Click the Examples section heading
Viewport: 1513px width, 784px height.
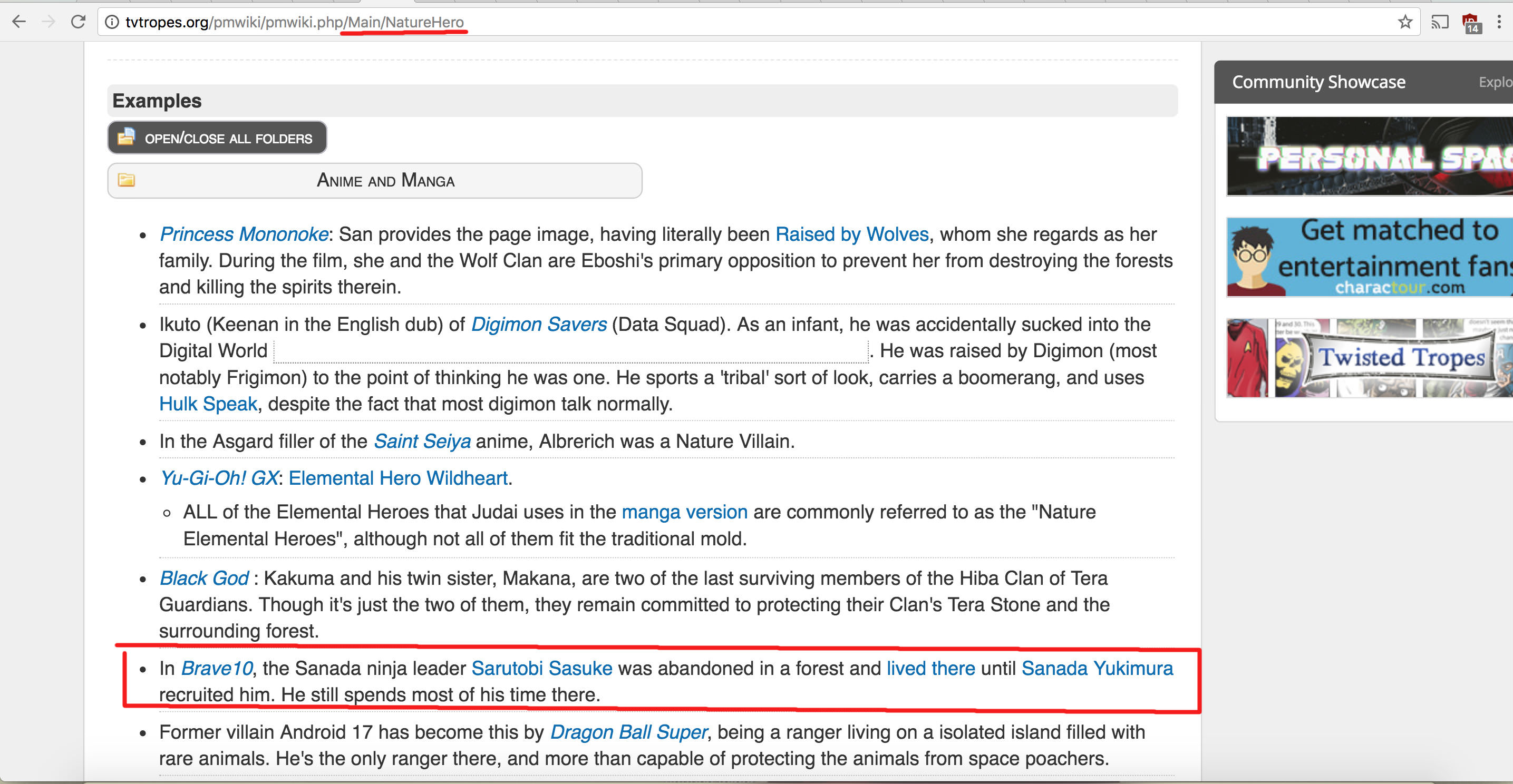coord(157,100)
